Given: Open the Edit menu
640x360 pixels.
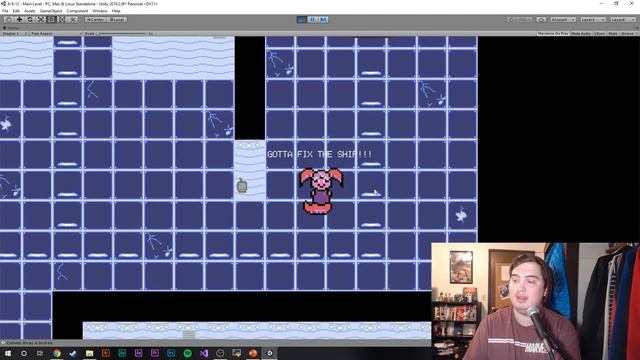Looking at the screenshot, I should click(x=16, y=11).
